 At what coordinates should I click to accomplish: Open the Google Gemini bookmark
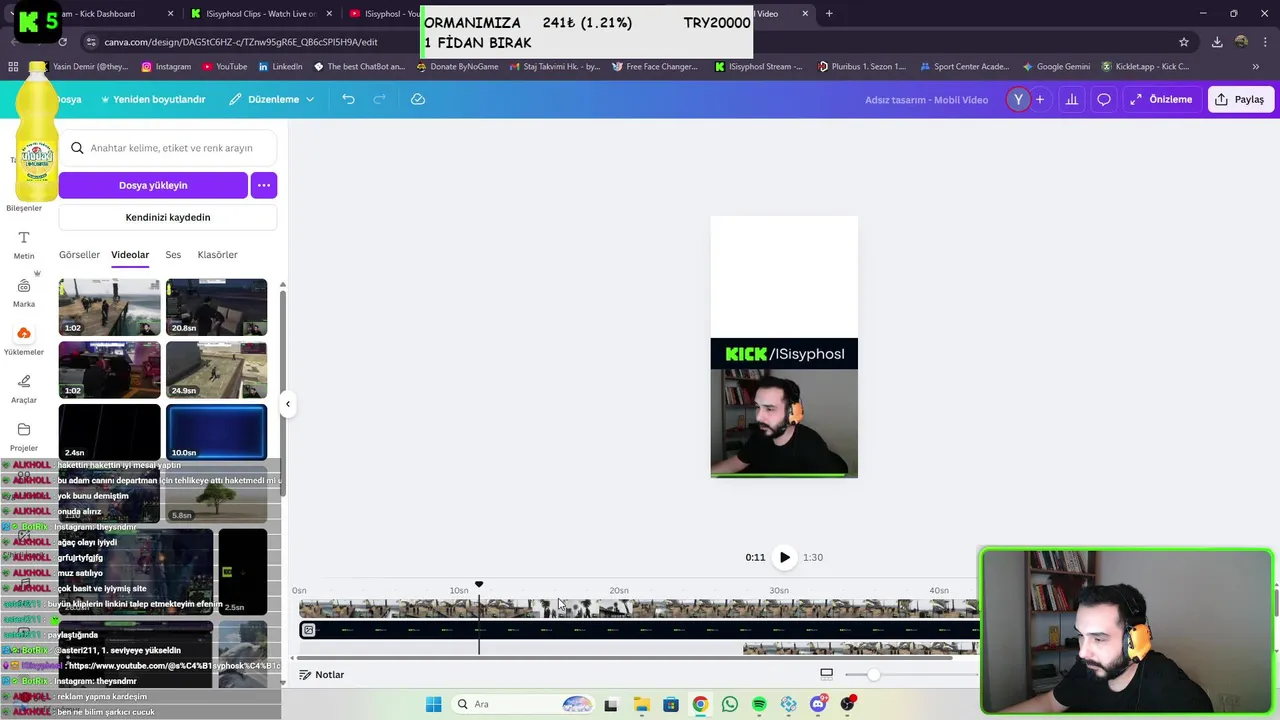pos(1055,67)
